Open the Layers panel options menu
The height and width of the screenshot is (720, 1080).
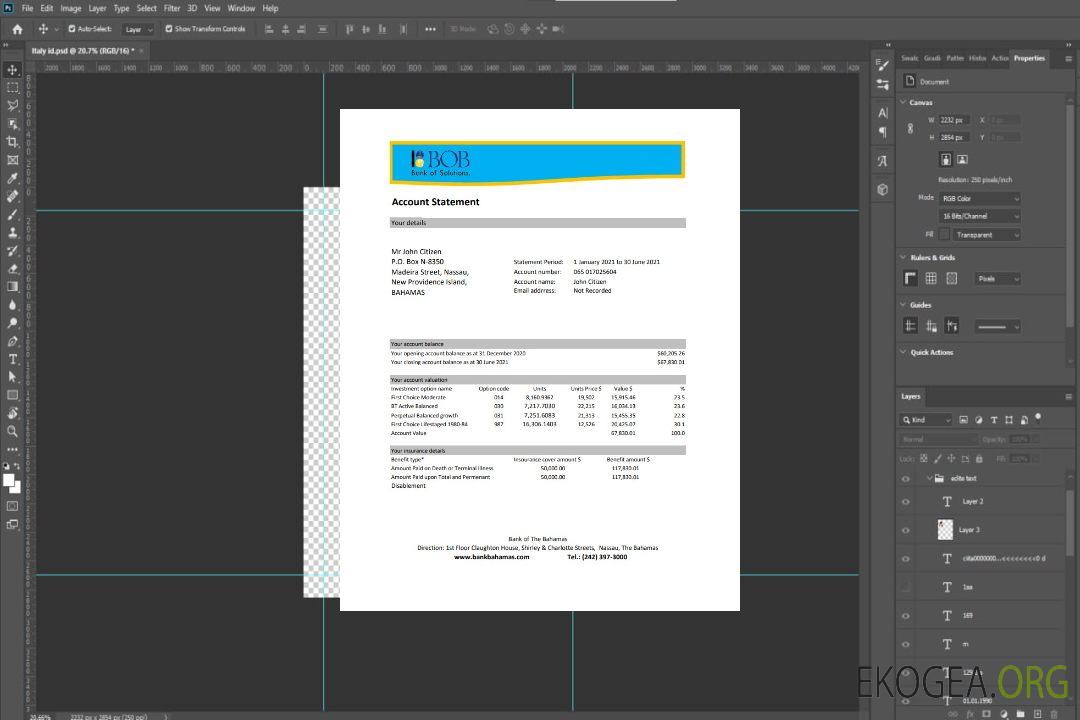pos(1068,396)
